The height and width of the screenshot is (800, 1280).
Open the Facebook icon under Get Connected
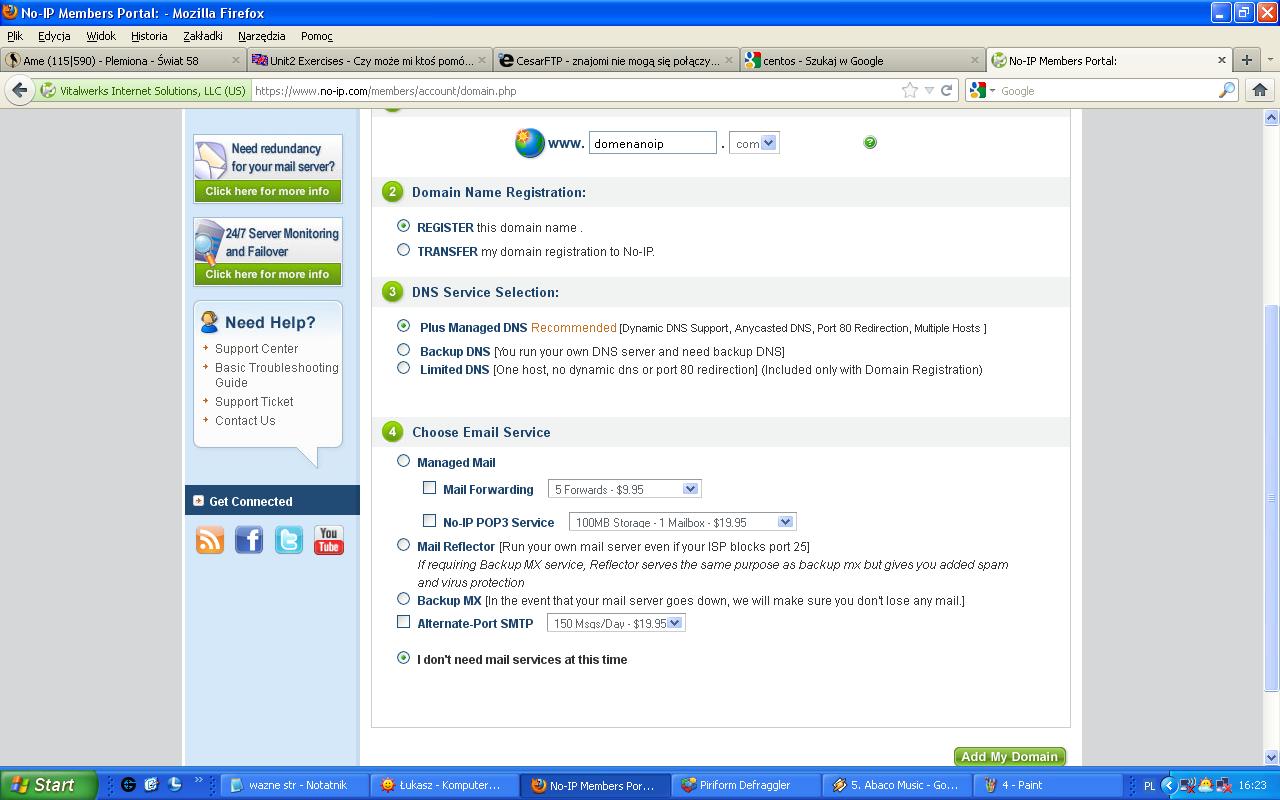(249, 540)
